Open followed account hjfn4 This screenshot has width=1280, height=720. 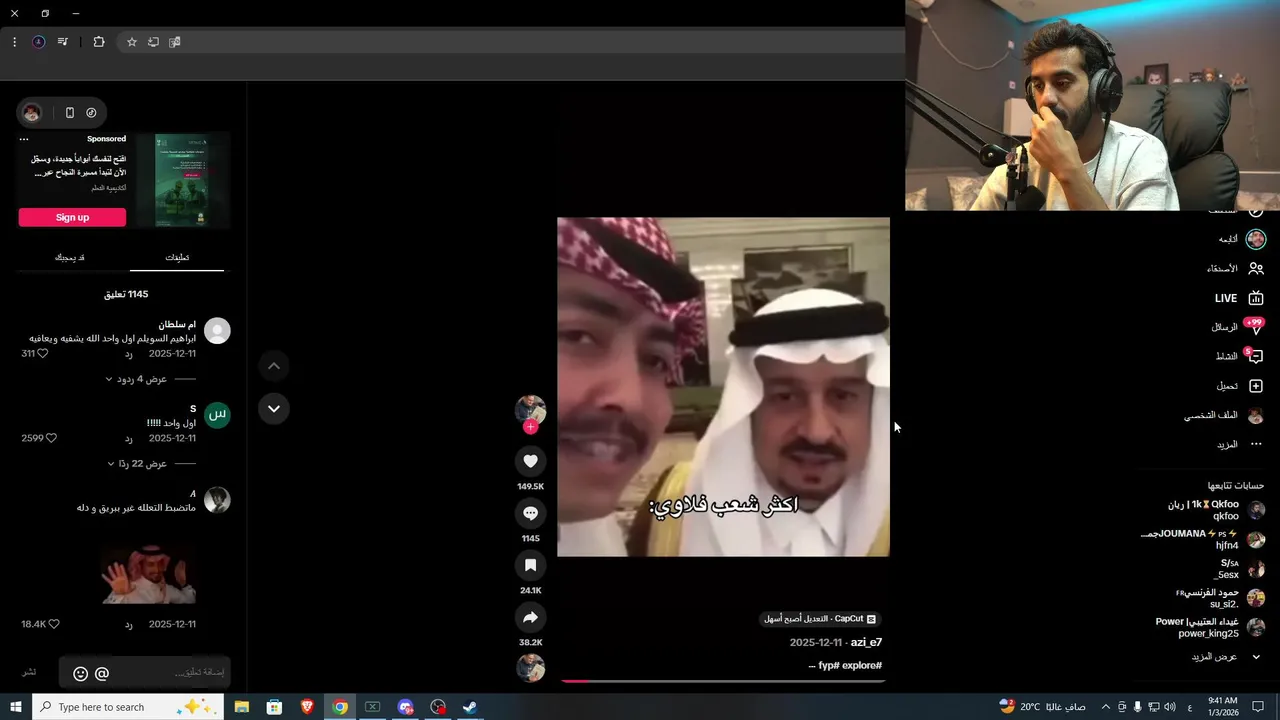(1203, 540)
